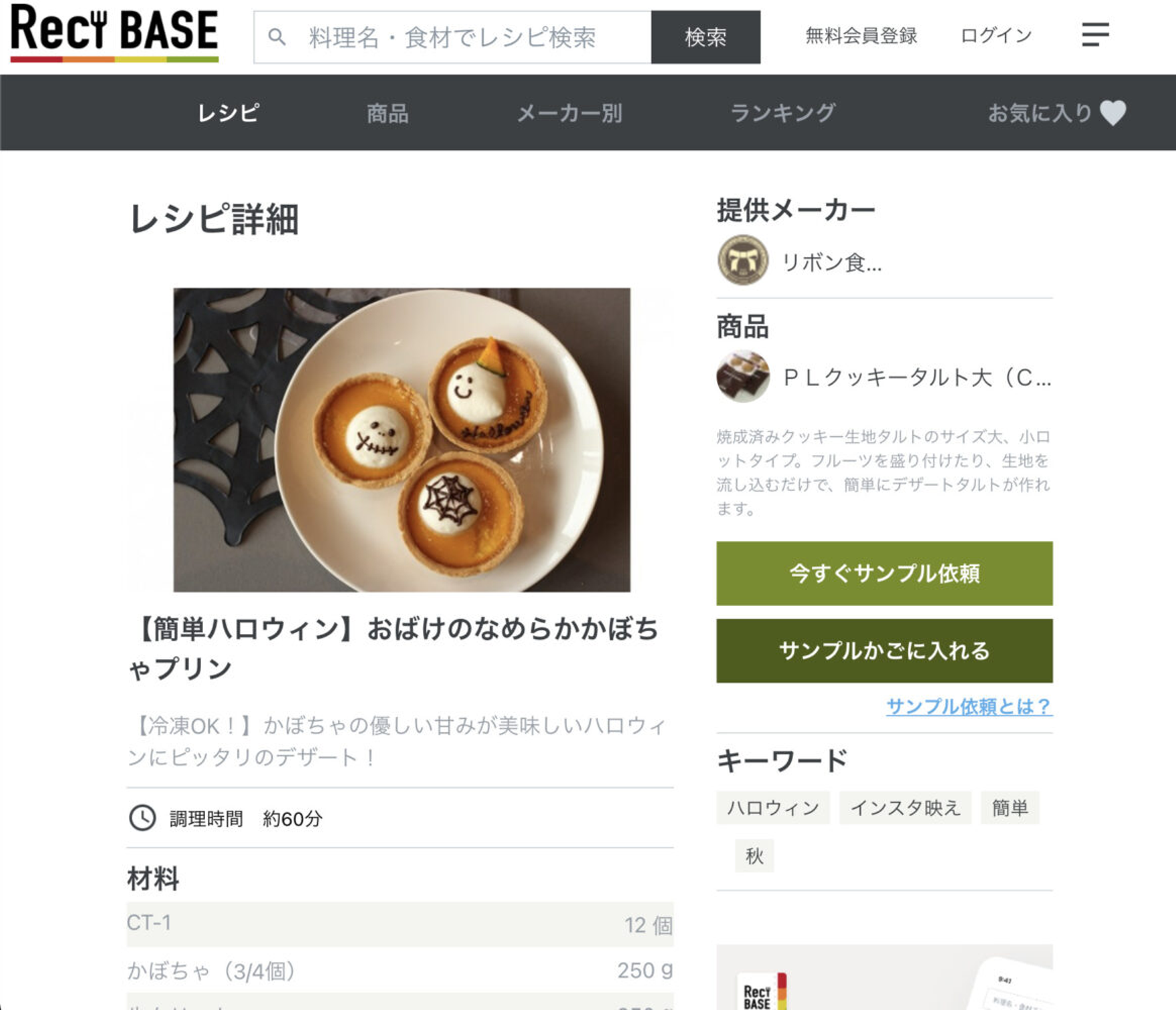This screenshot has height=1010, width=1176.
Task: Open the ランキング nav tab
Action: click(x=782, y=113)
